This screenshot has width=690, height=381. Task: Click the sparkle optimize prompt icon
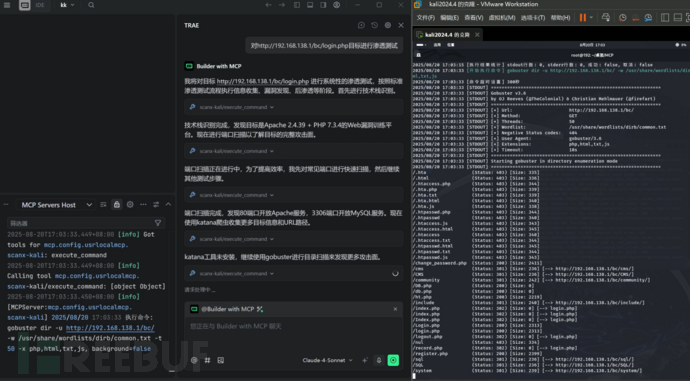coord(365,360)
